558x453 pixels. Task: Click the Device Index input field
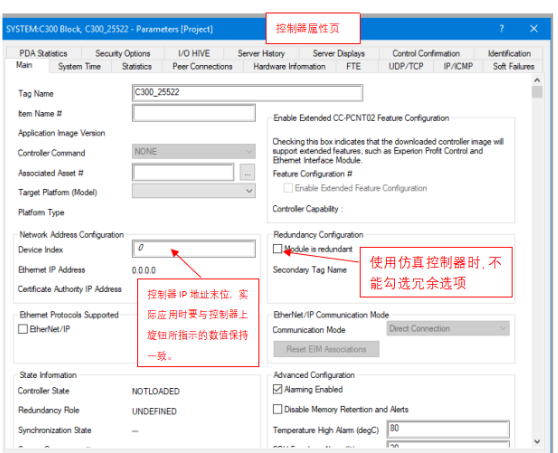tap(194, 248)
